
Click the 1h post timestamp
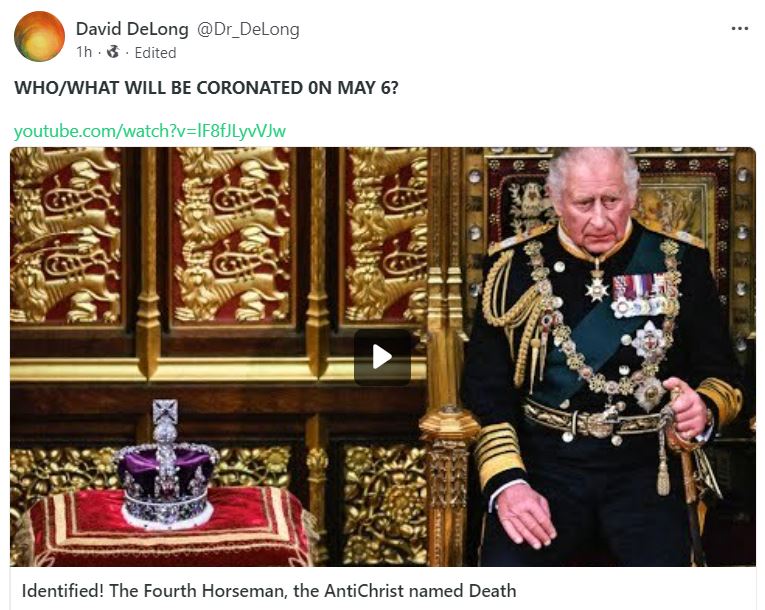point(84,52)
